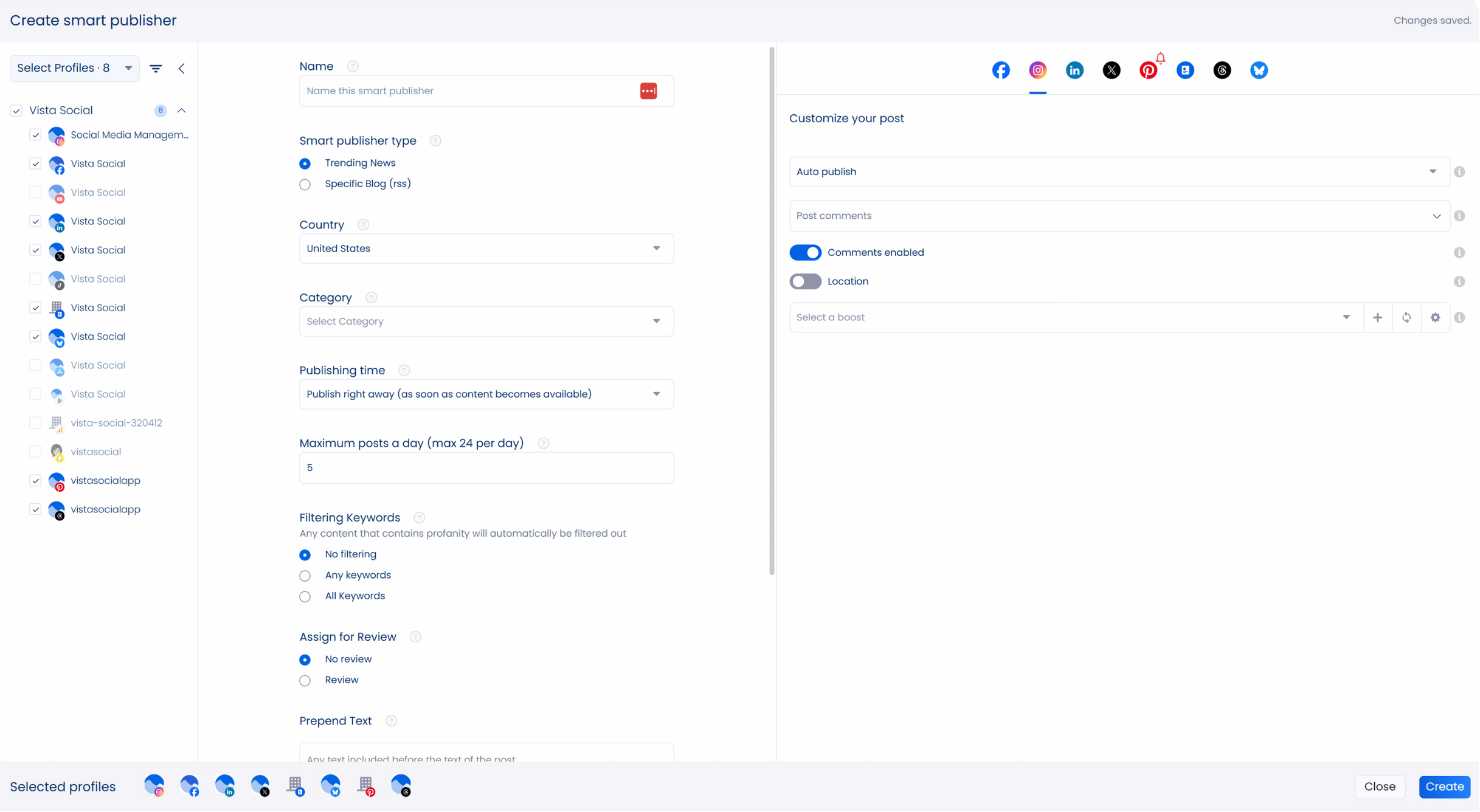Click Maximum posts a day field
This screenshot has width=1480, height=812.
point(486,468)
